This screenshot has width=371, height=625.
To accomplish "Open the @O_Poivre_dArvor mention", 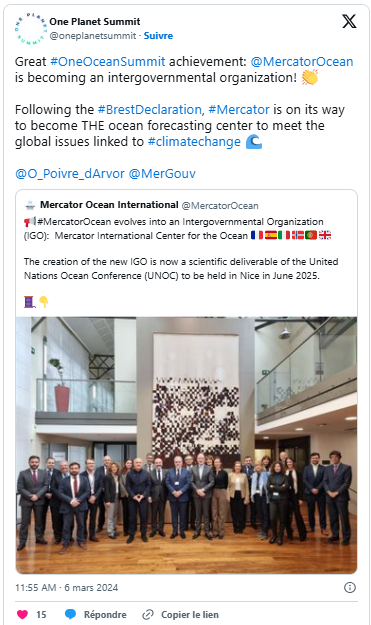I will point(70,173).
